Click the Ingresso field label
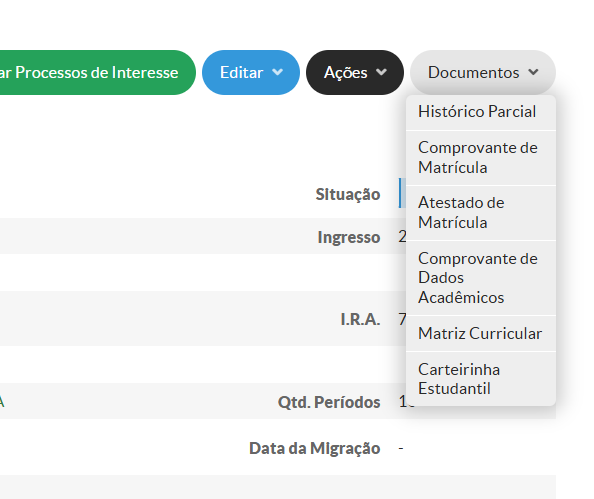The image size is (594, 499). click(x=349, y=238)
